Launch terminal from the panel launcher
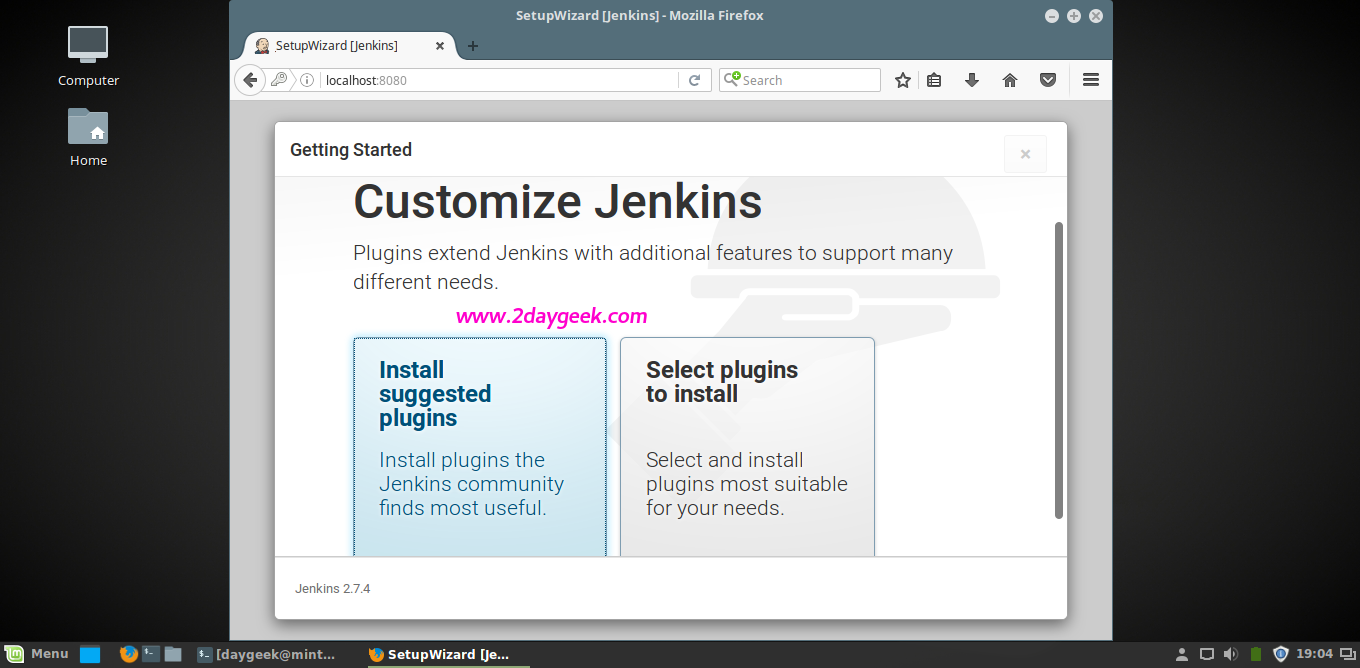Image resolution: width=1360 pixels, height=668 pixels. pyautogui.click(x=151, y=654)
